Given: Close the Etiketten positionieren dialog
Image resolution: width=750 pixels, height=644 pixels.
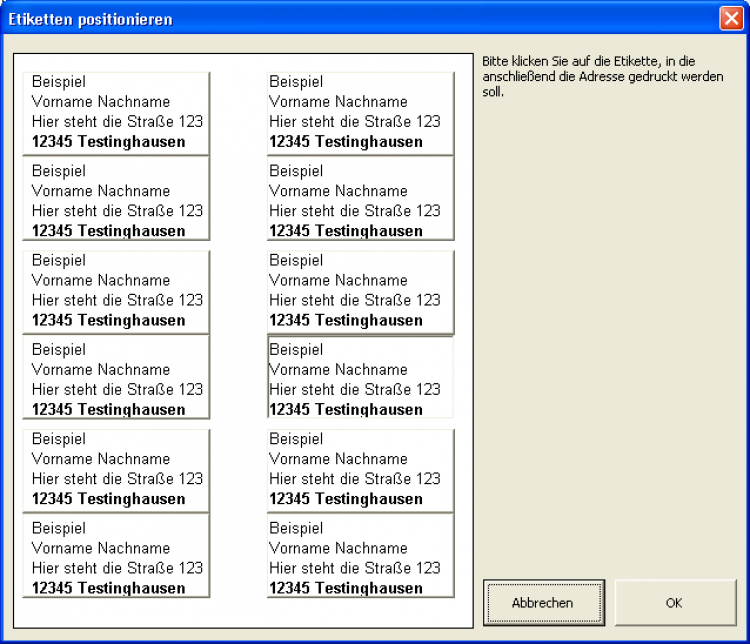Looking at the screenshot, I should [x=730, y=18].
